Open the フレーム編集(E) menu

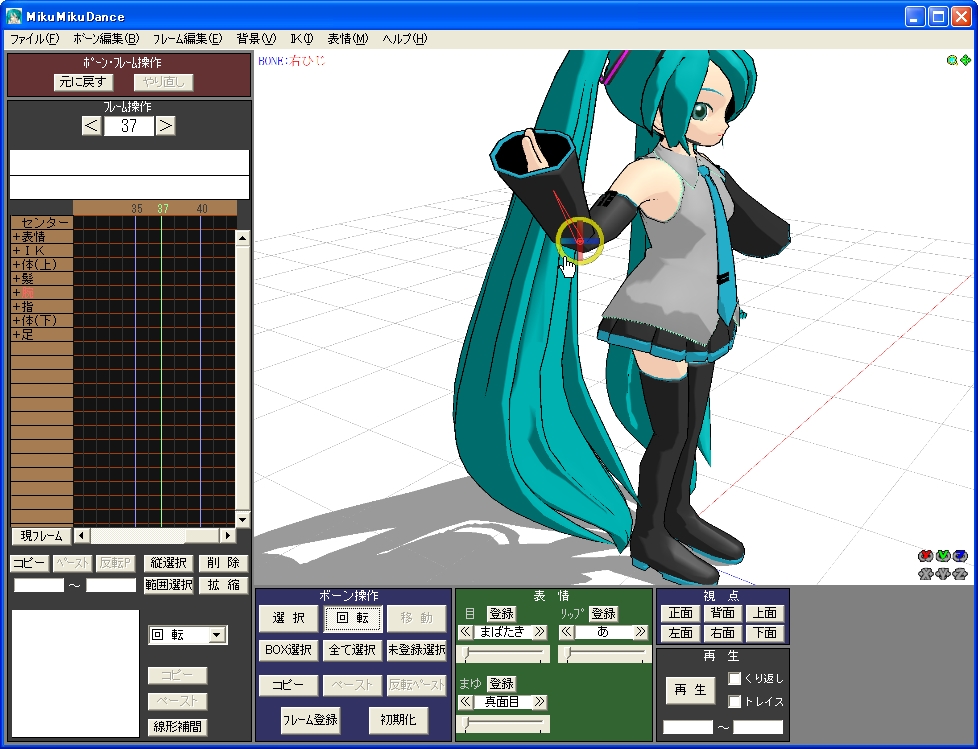pos(187,39)
